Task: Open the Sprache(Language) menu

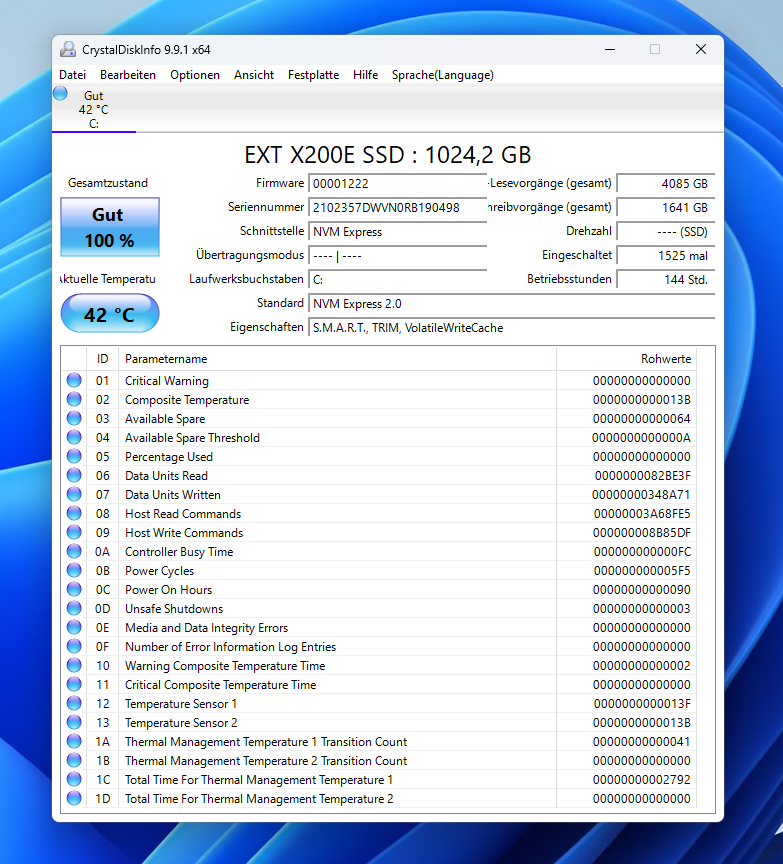Action: pos(442,75)
